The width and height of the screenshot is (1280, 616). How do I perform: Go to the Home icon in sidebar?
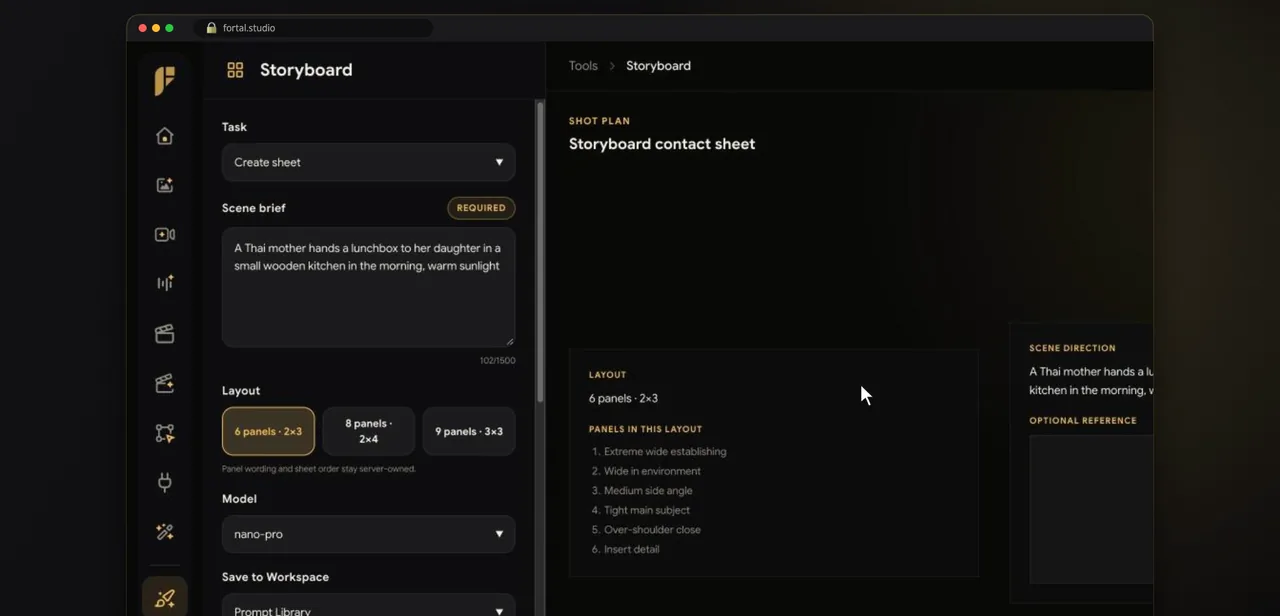click(x=165, y=136)
